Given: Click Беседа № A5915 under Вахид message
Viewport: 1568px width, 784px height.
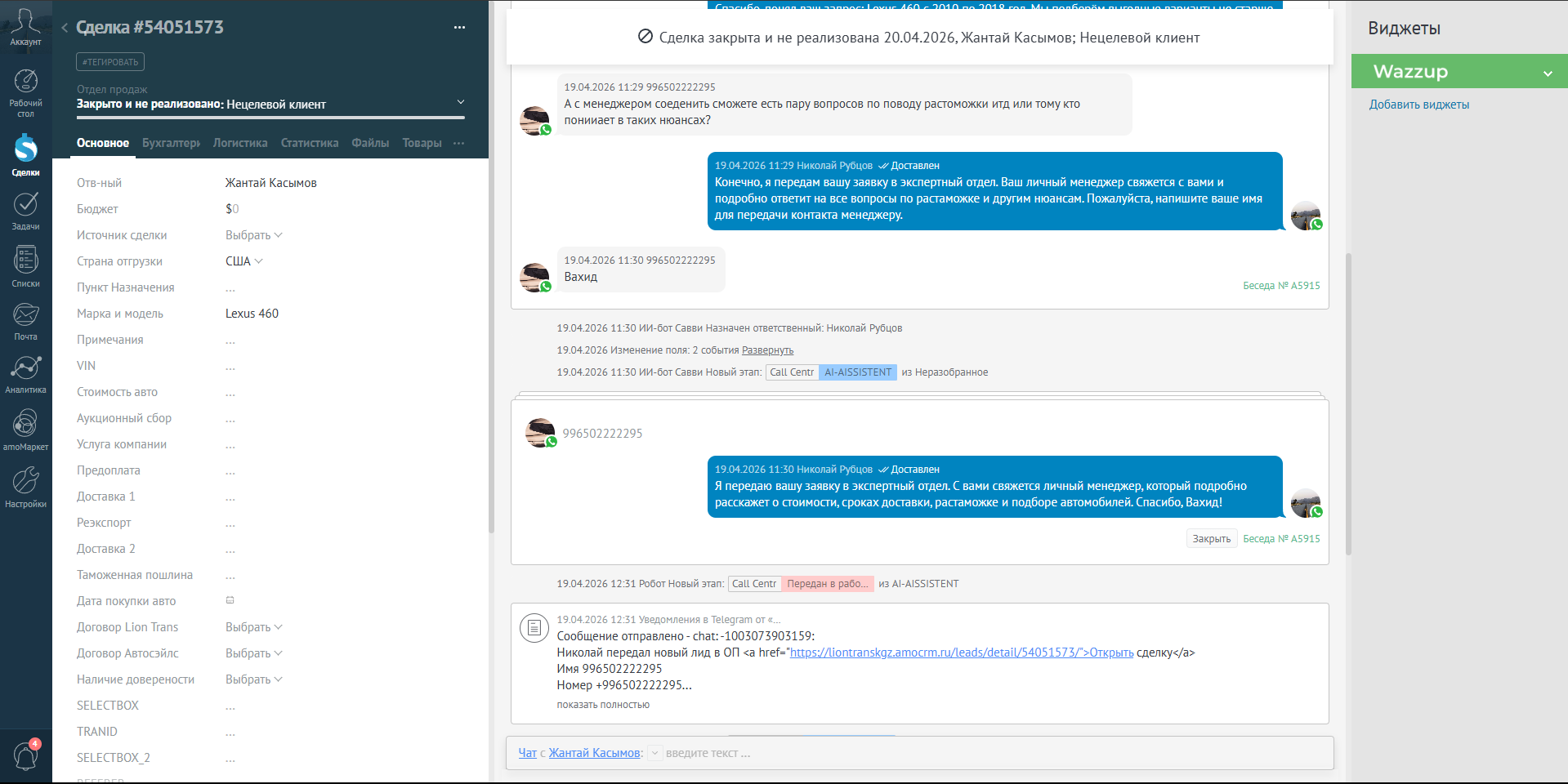Looking at the screenshot, I should (x=1281, y=286).
